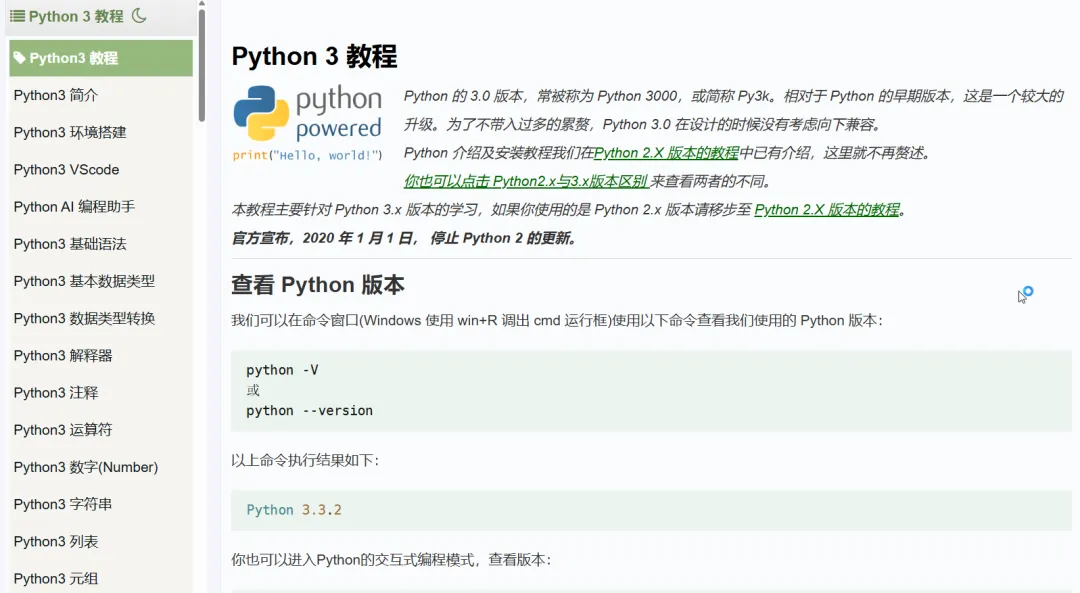This screenshot has height=593, width=1080.
Task: Toggle dark mode with the moon icon
Action: tap(139, 16)
